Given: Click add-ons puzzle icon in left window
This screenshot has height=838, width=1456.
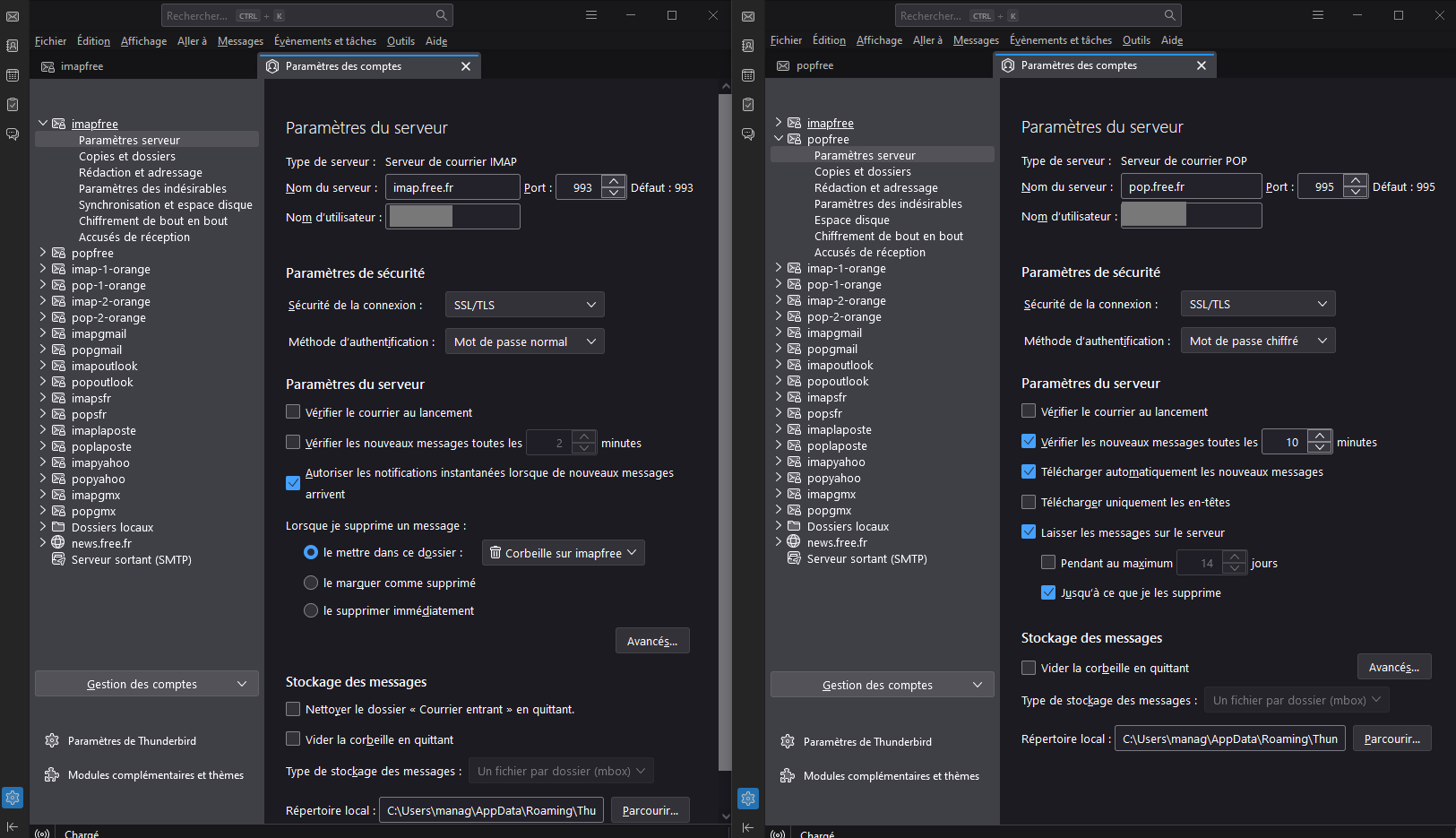Looking at the screenshot, I should coord(52,774).
